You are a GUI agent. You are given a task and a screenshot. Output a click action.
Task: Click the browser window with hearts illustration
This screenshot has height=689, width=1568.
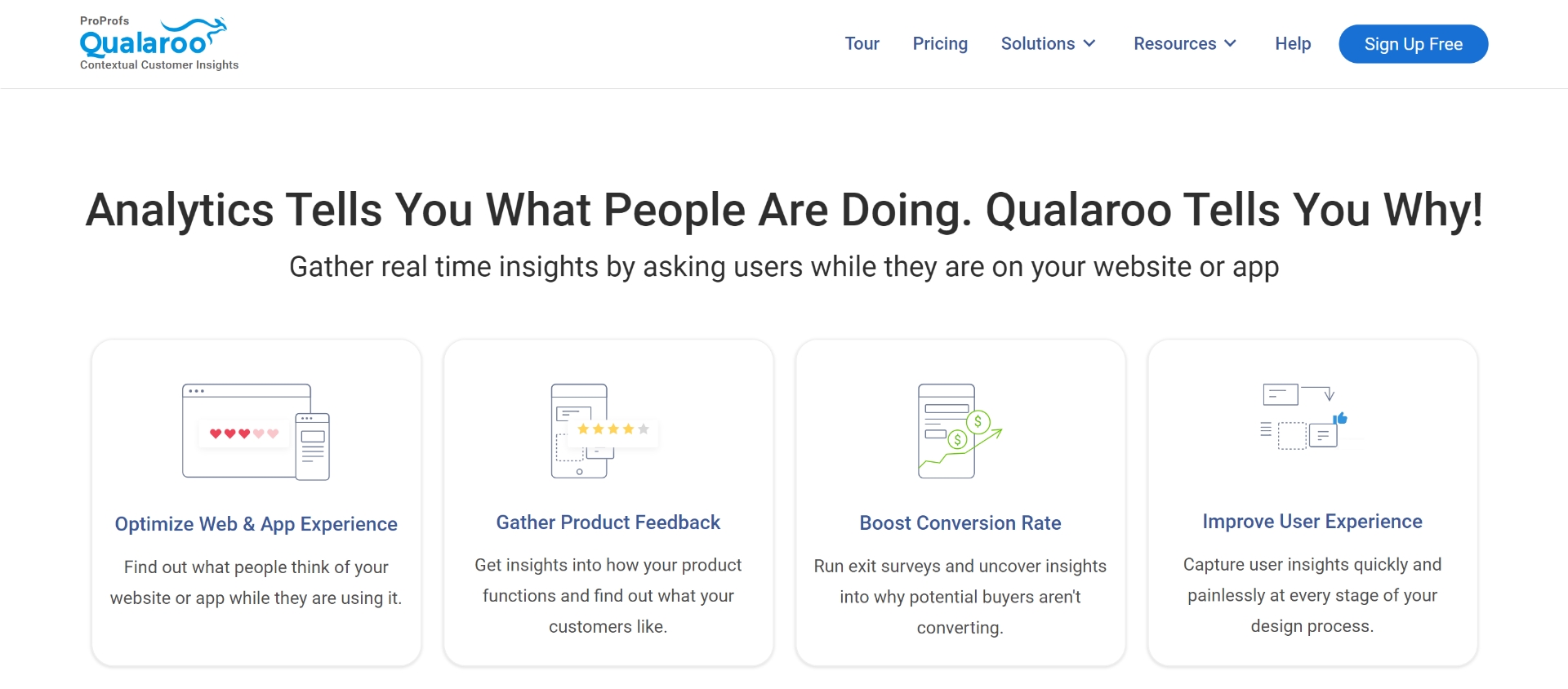[256, 431]
